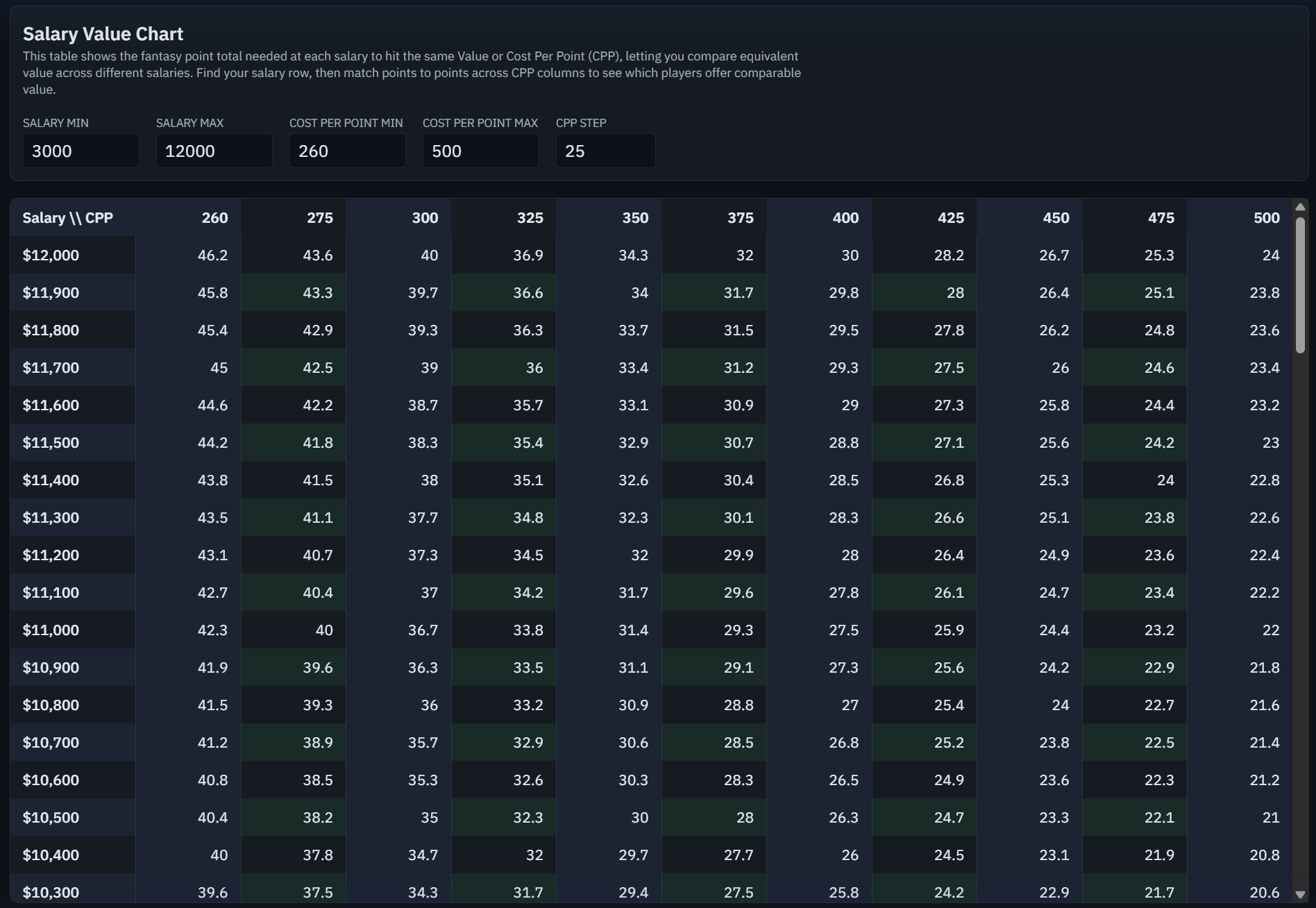Click the $10,900 salary row label
Viewport: 1316px width, 908px height.
(x=73, y=667)
